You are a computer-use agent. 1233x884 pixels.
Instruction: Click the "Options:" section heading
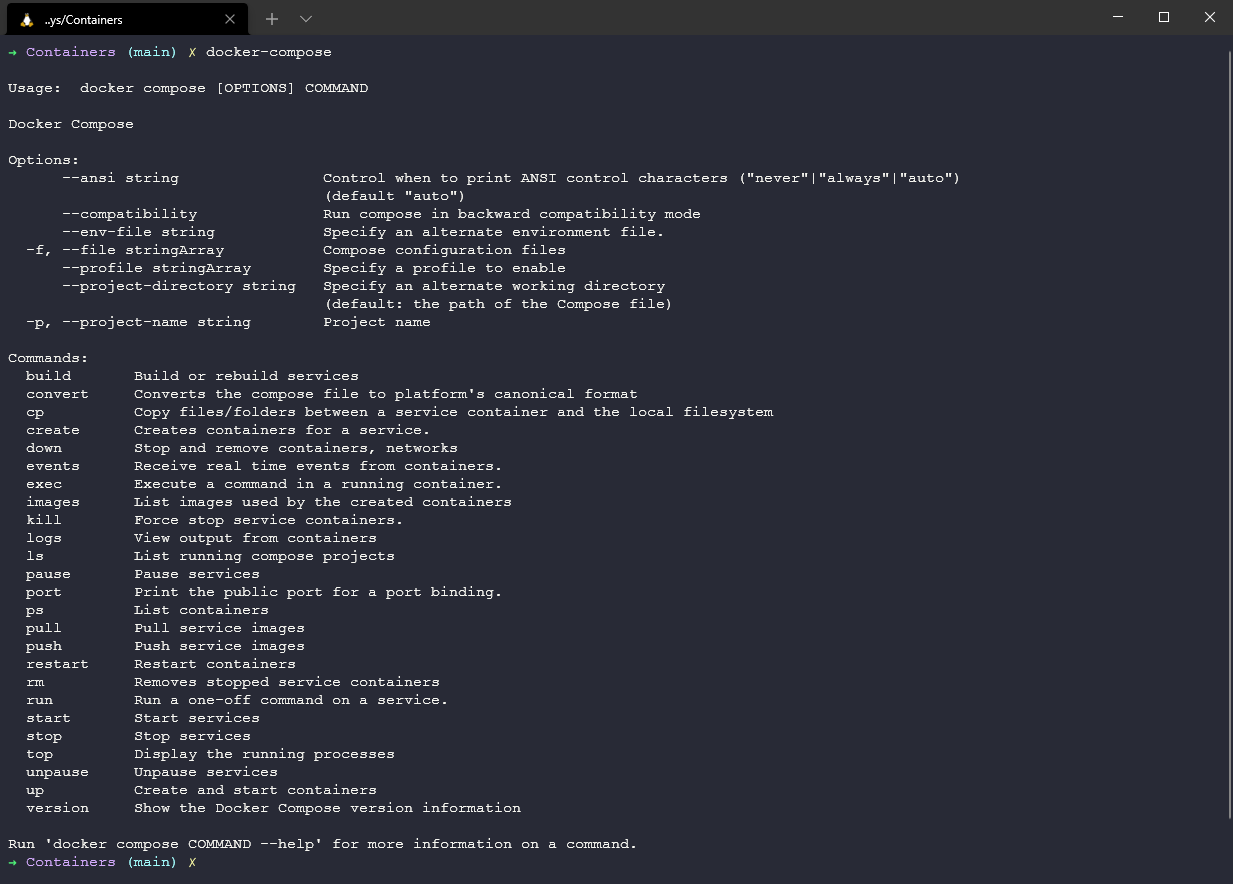pos(43,160)
